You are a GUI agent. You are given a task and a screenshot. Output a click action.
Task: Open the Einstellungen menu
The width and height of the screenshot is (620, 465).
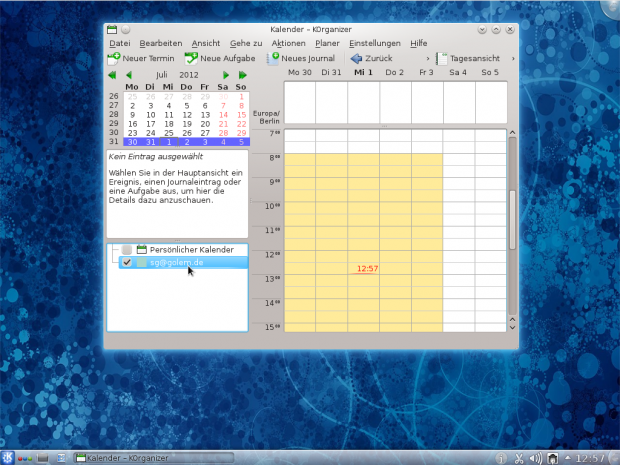coord(374,43)
